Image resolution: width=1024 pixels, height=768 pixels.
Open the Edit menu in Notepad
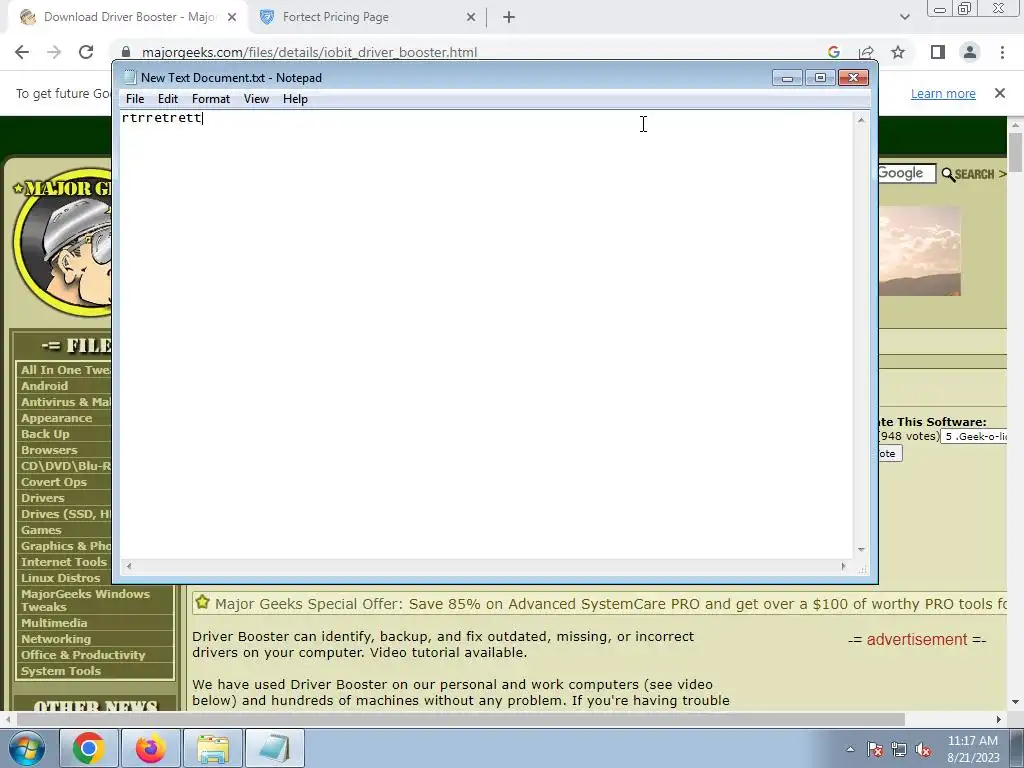pyautogui.click(x=168, y=99)
